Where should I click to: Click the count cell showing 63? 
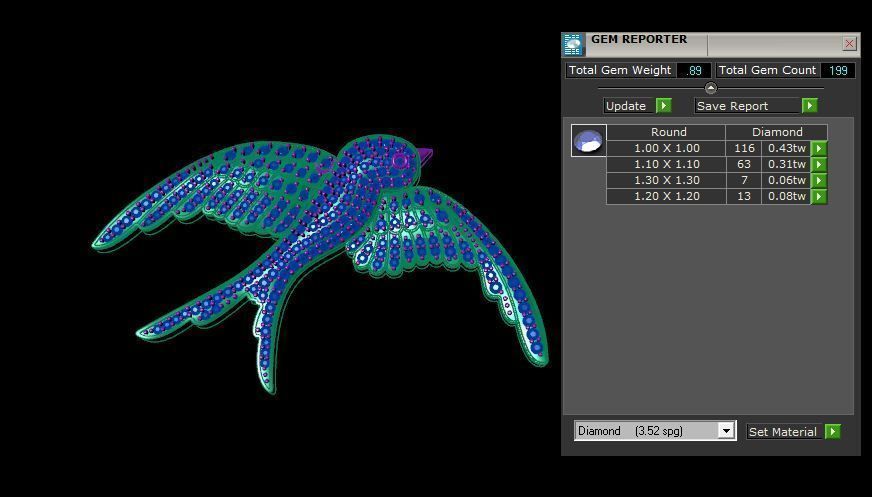click(x=744, y=165)
